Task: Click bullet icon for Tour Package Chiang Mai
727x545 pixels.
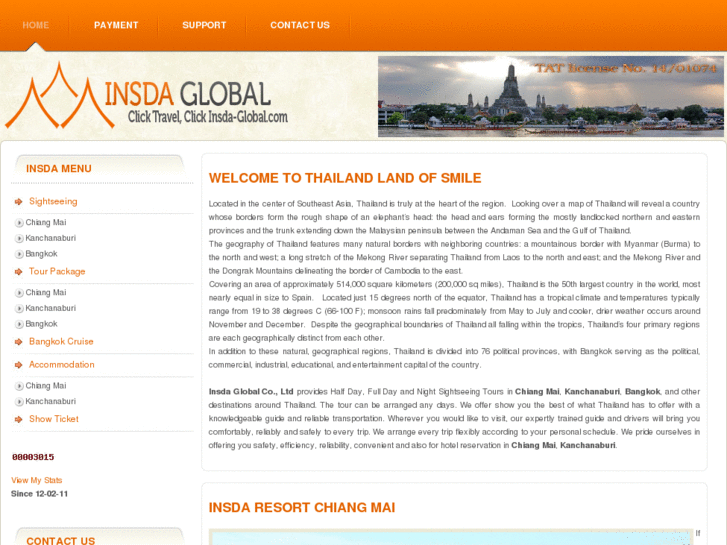Action: tap(19, 293)
